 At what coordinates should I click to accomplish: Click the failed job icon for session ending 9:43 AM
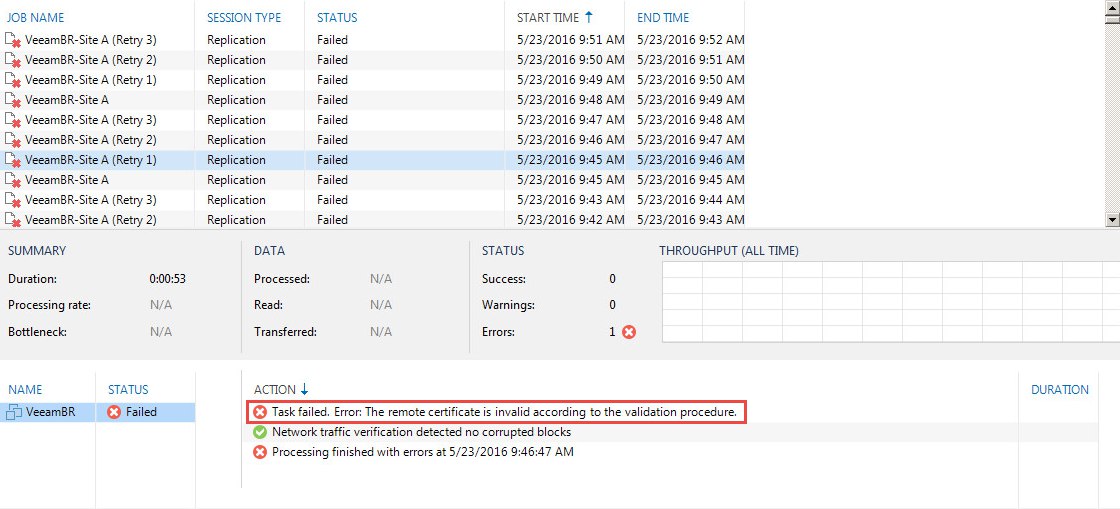click(13, 221)
